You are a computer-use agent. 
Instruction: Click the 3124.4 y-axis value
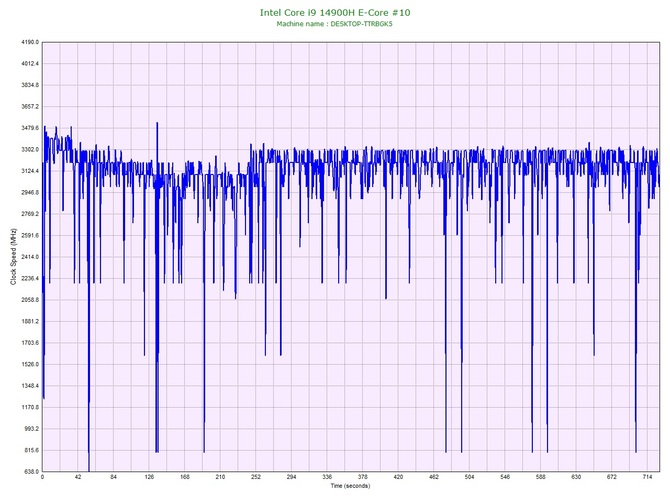(30, 171)
